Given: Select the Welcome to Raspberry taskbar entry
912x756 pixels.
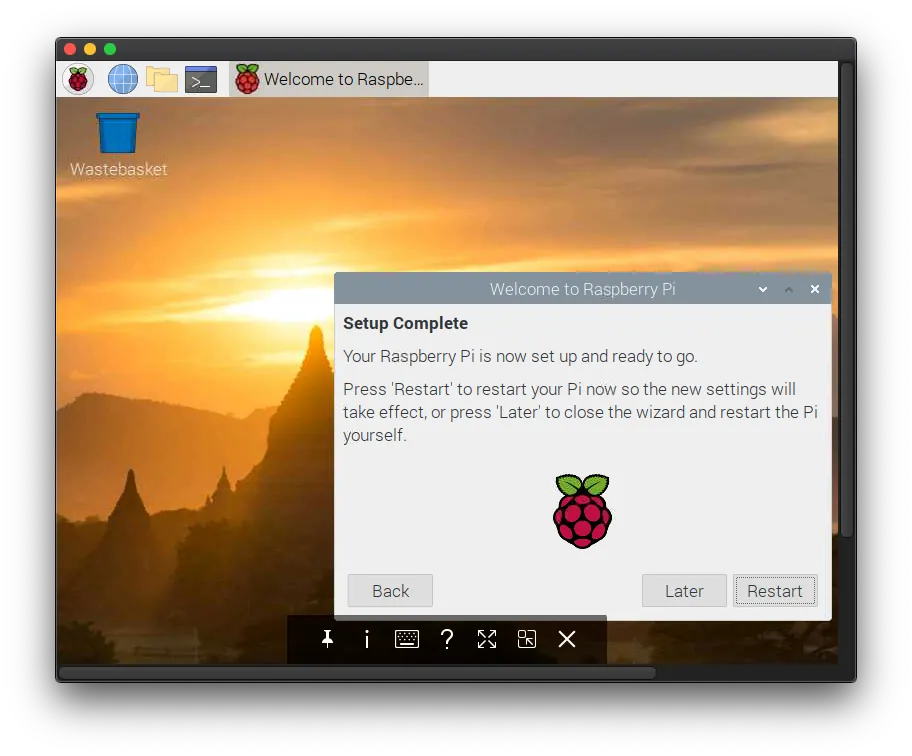Looking at the screenshot, I should pyautogui.click(x=328, y=79).
